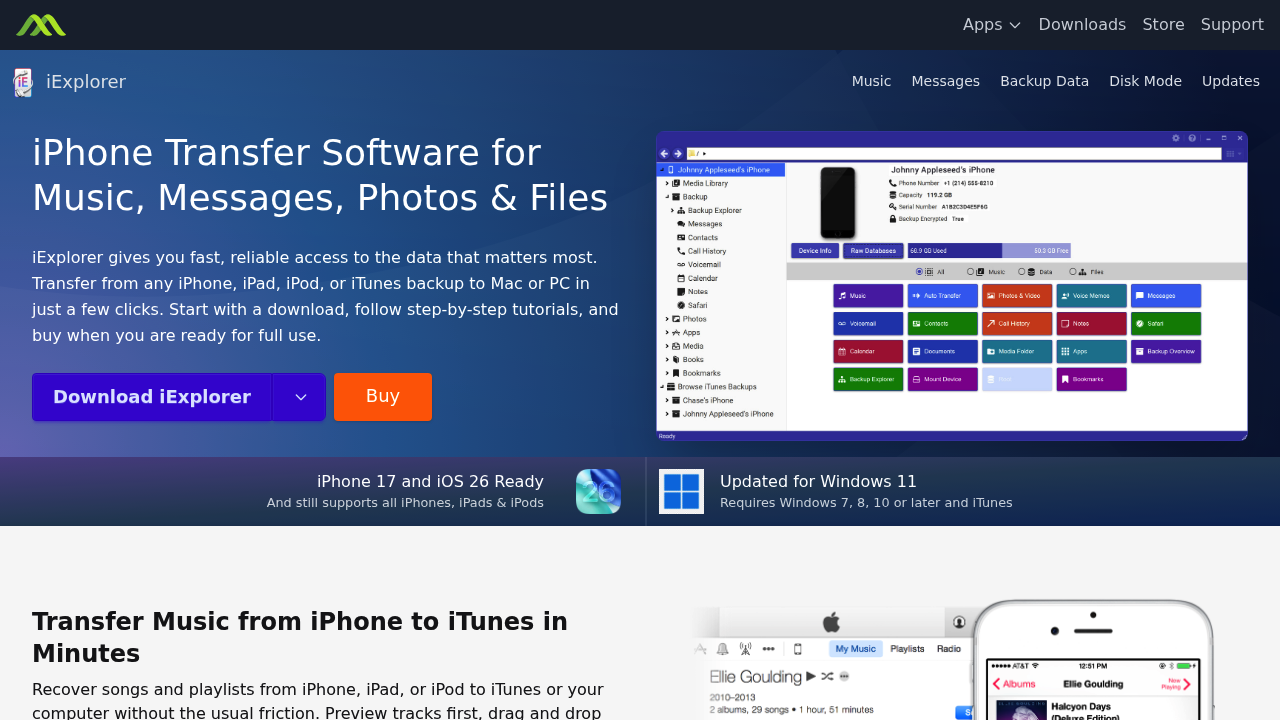Click the forward arrow in app screenshot
This screenshot has height=720, width=1280.
(677, 153)
